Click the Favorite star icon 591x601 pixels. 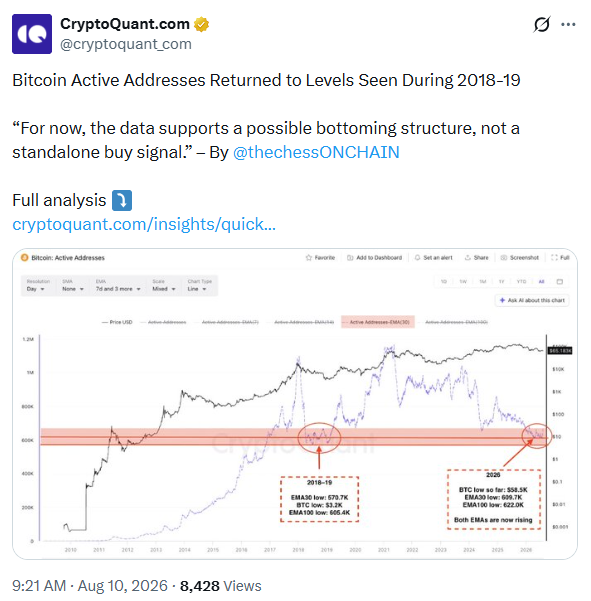309,258
